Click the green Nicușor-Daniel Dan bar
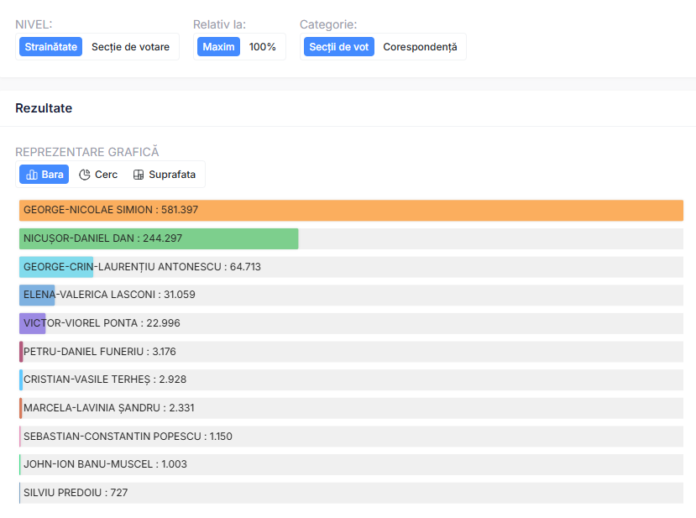Screen dimensions: 696x518 158,238
